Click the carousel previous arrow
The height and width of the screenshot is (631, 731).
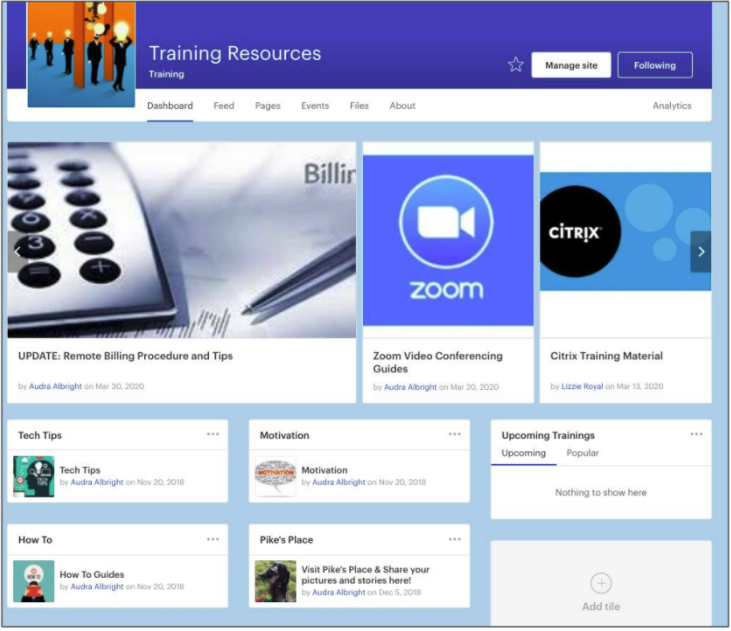click(17, 252)
